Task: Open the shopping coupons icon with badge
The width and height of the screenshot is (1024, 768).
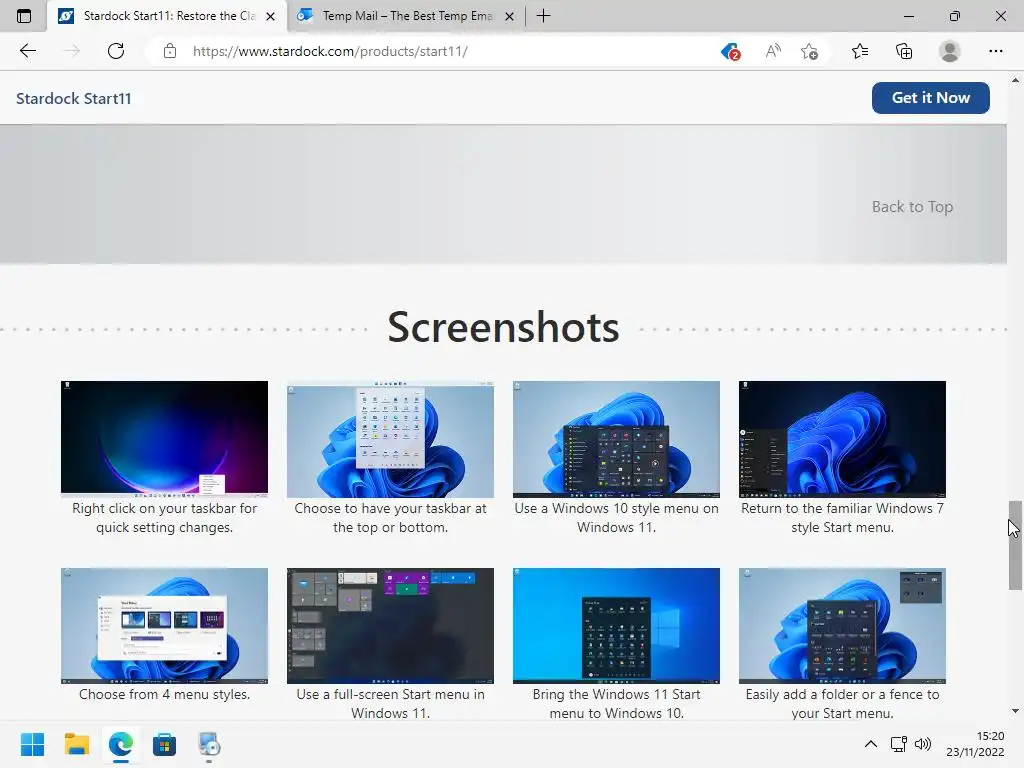Action: tap(730, 51)
